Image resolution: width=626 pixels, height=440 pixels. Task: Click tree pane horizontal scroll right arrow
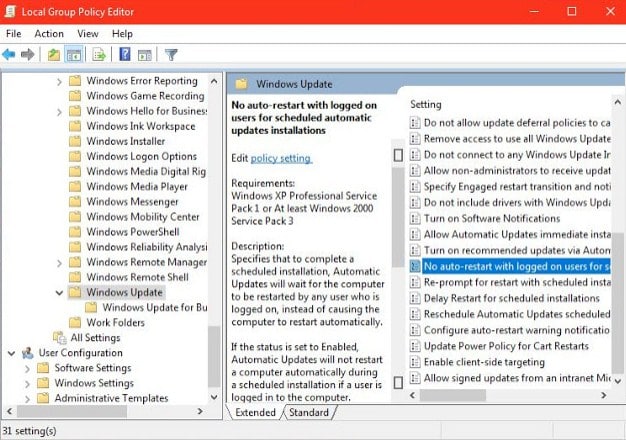[x=200, y=411]
